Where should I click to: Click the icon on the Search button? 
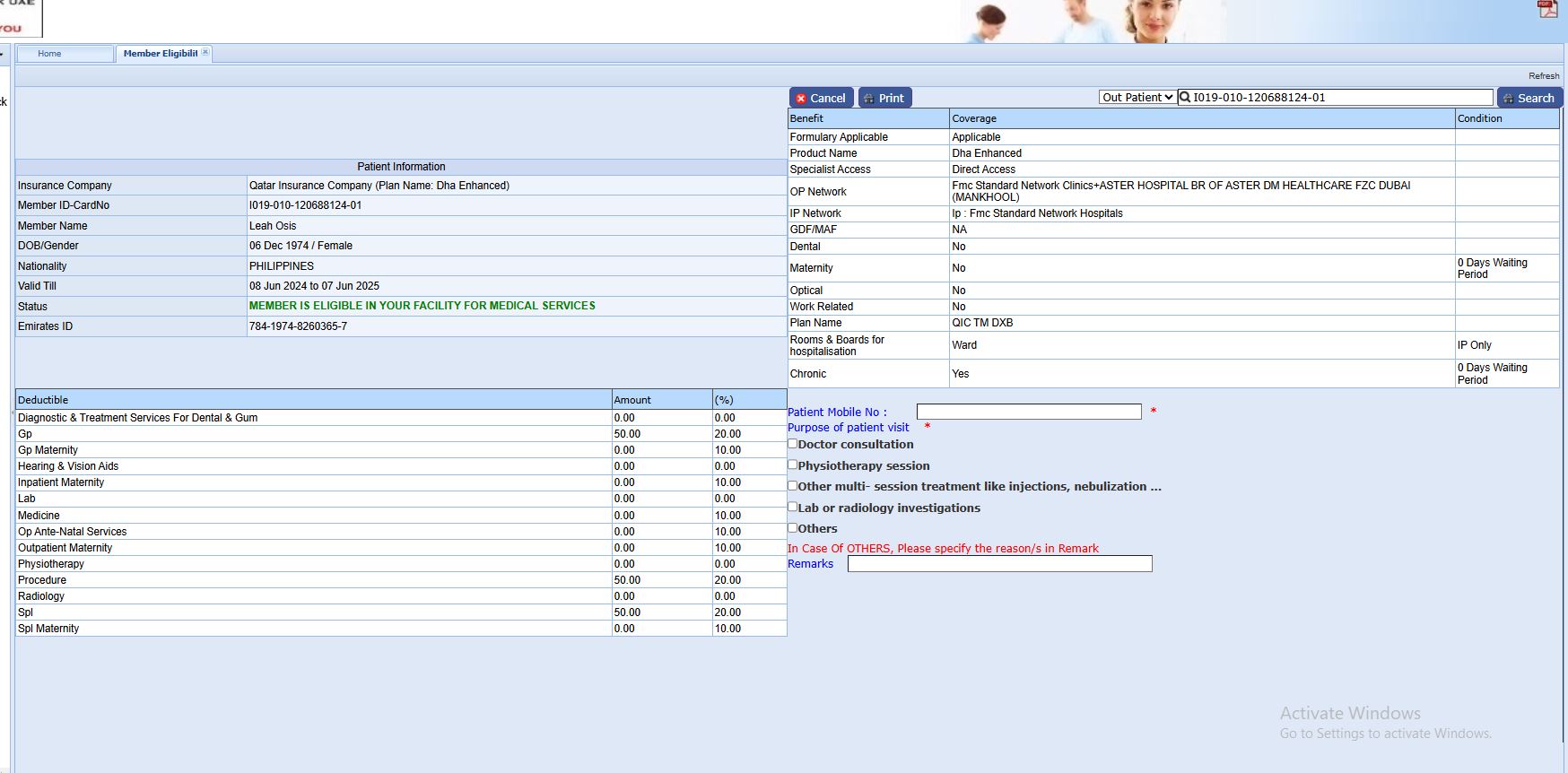pyautogui.click(x=1508, y=99)
